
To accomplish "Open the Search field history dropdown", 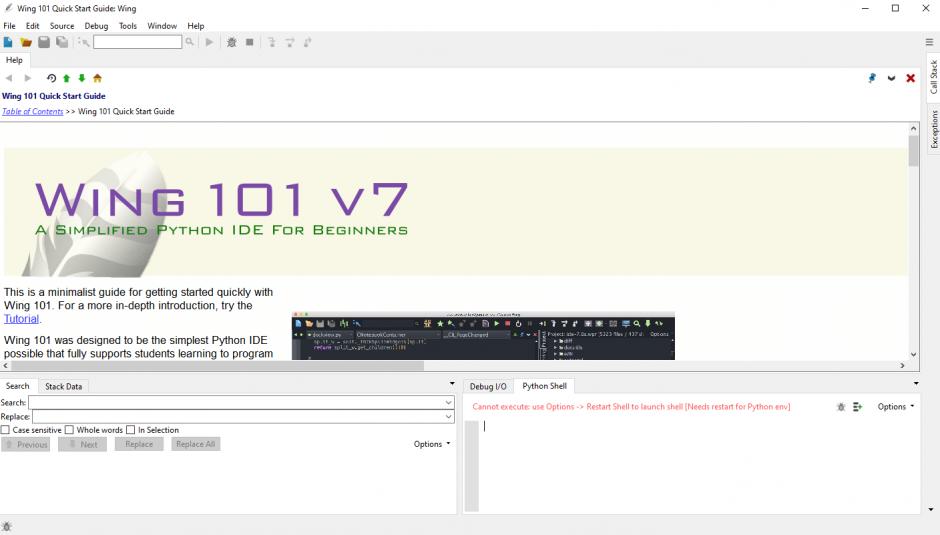I will [x=448, y=402].
